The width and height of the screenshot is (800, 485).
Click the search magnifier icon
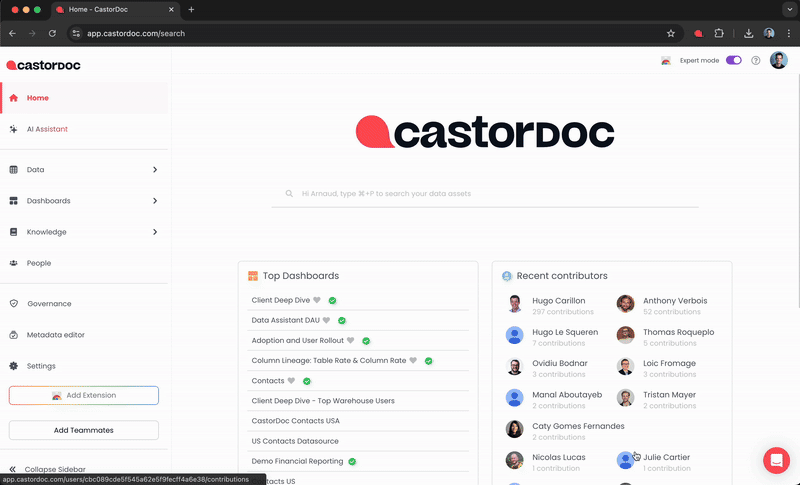(x=289, y=194)
